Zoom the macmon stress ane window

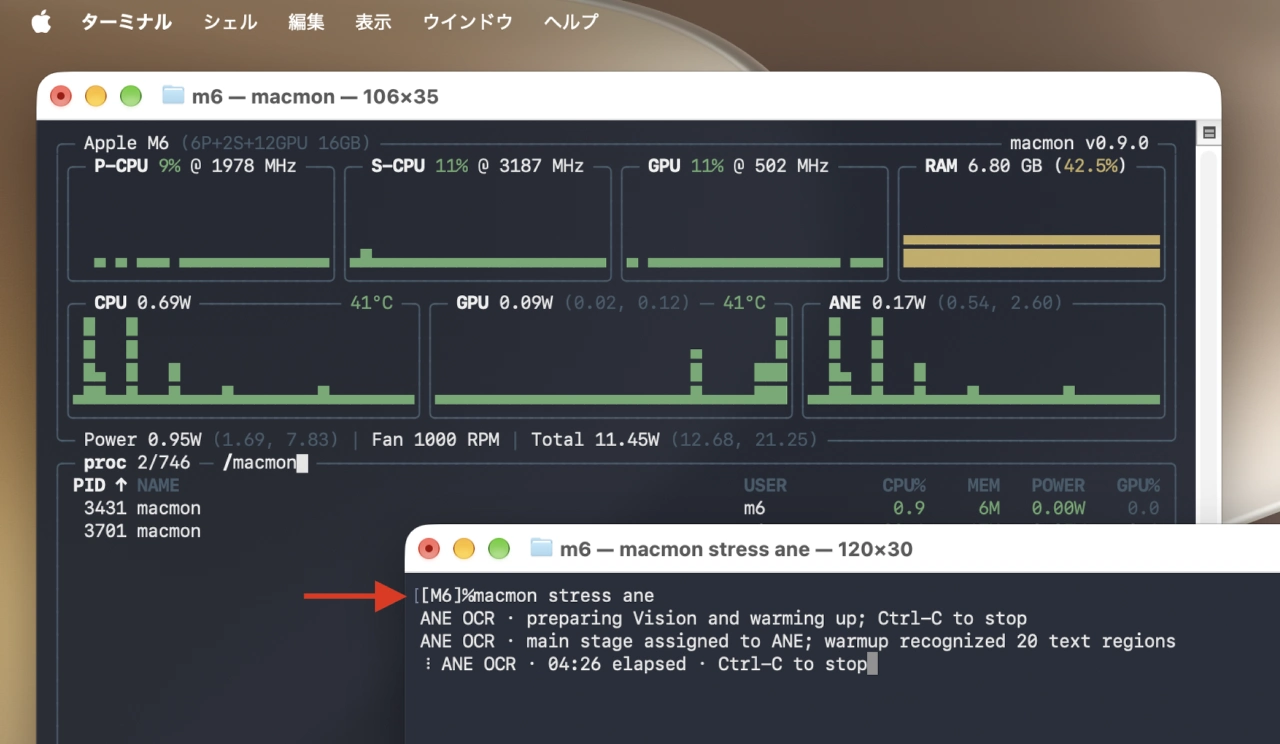pos(499,548)
